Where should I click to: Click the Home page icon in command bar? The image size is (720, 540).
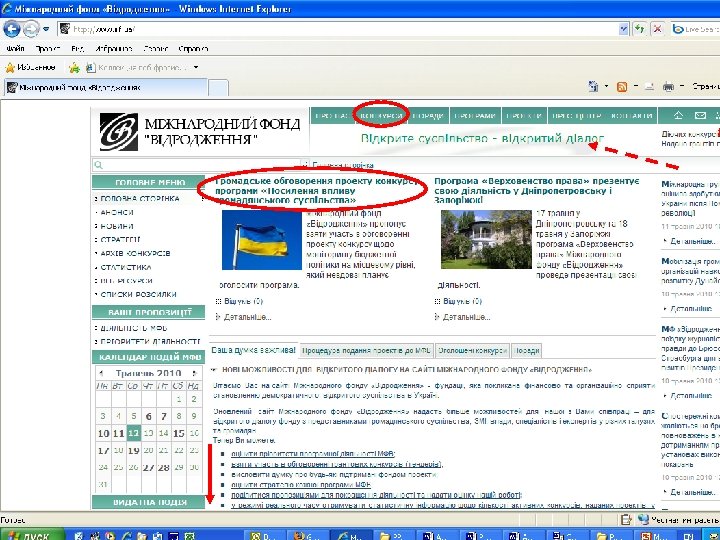coord(593,86)
